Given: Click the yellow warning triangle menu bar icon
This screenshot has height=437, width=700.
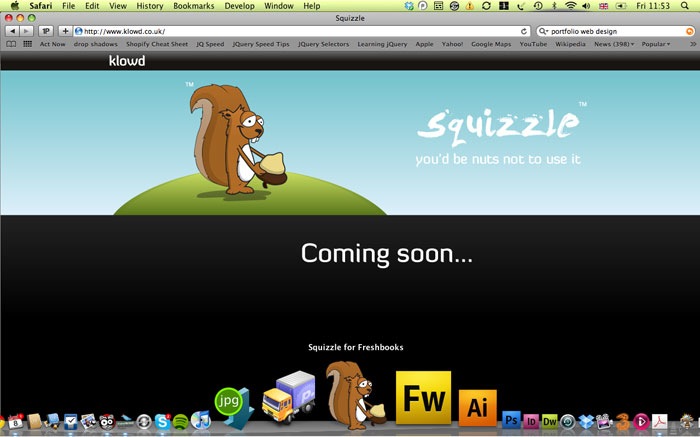Looking at the screenshot, I should [470, 6].
